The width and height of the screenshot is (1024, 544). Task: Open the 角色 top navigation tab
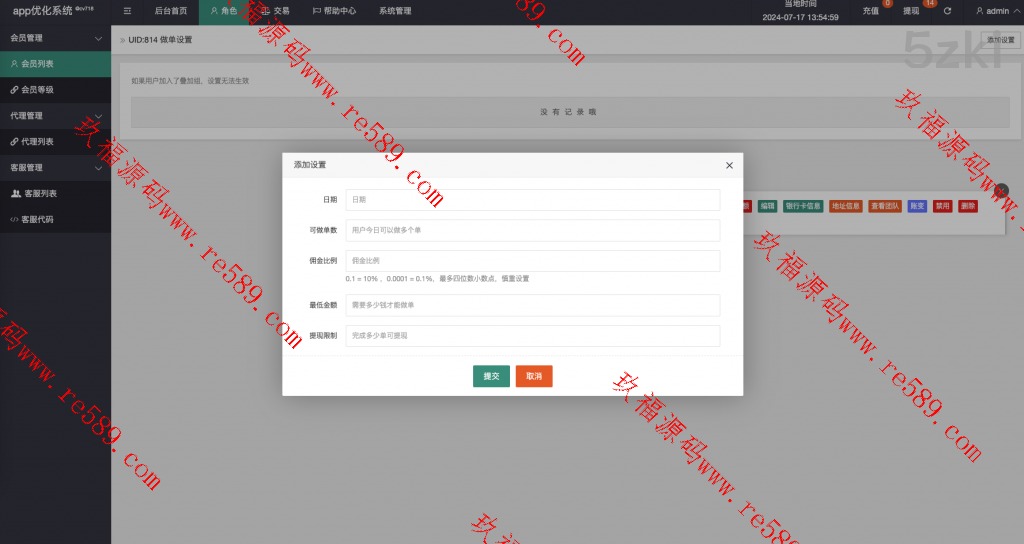click(224, 11)
